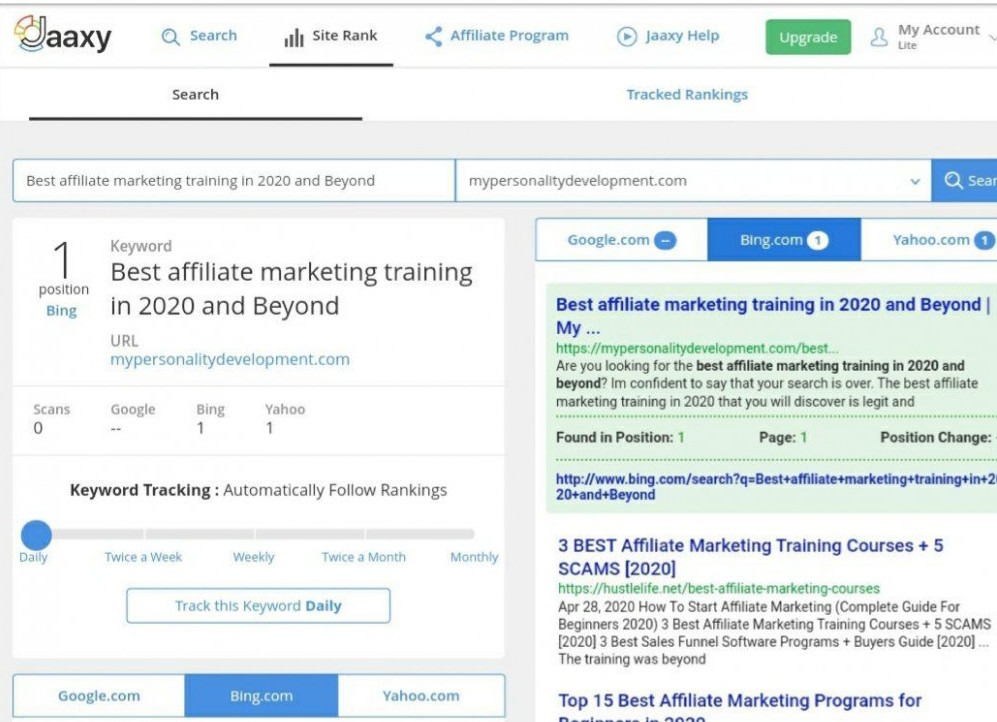Open 3 BEST Affiliate Marketing Training Courses result
The height and width of the screenshot is (722, 997).
[750, 557]
